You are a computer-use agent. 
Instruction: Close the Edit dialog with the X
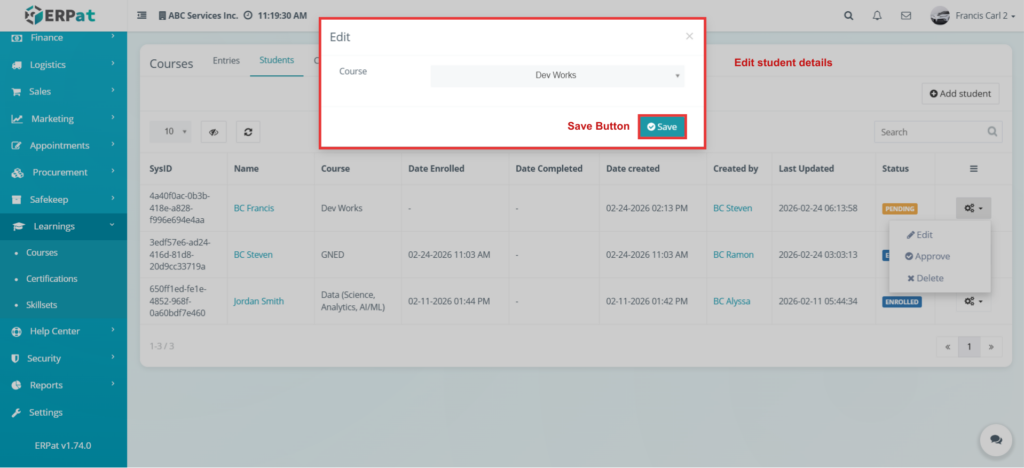pyautogui.click(x=689, y=36)
